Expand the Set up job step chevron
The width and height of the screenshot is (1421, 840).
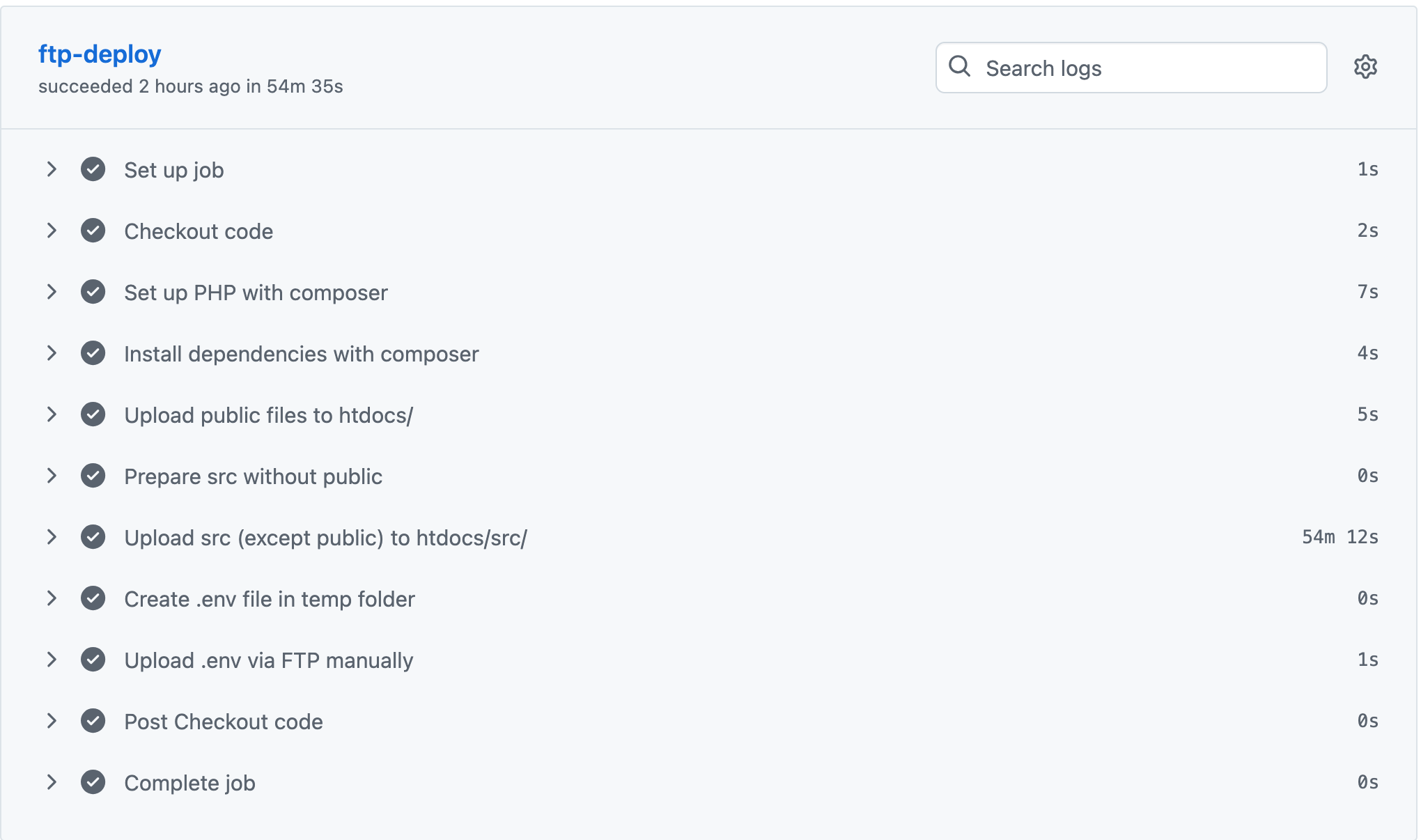point(52,169)
